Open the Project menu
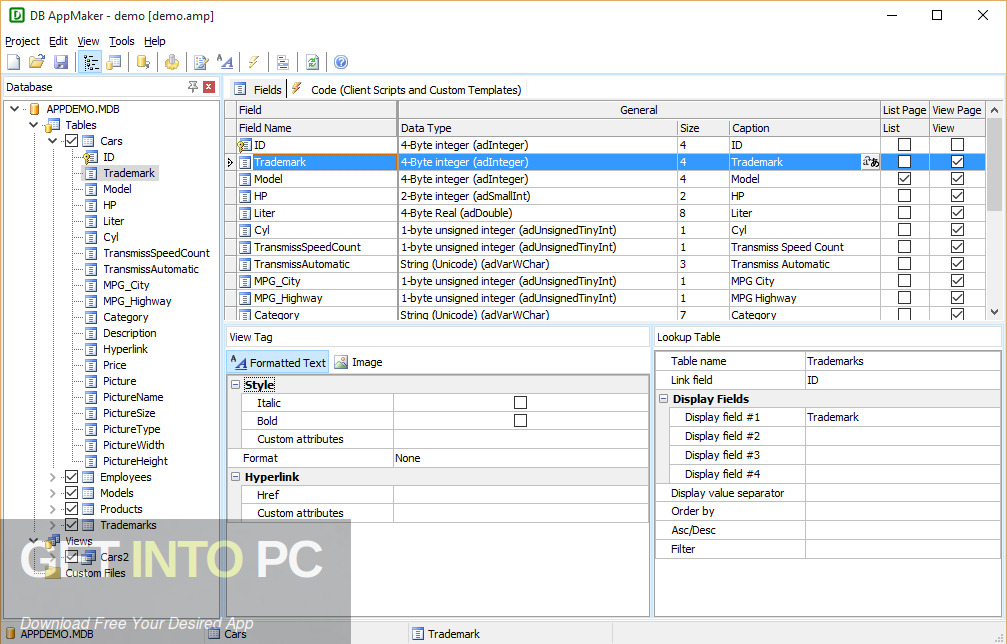The height and width of the screenshot is (644, 1007). [22, 41]
